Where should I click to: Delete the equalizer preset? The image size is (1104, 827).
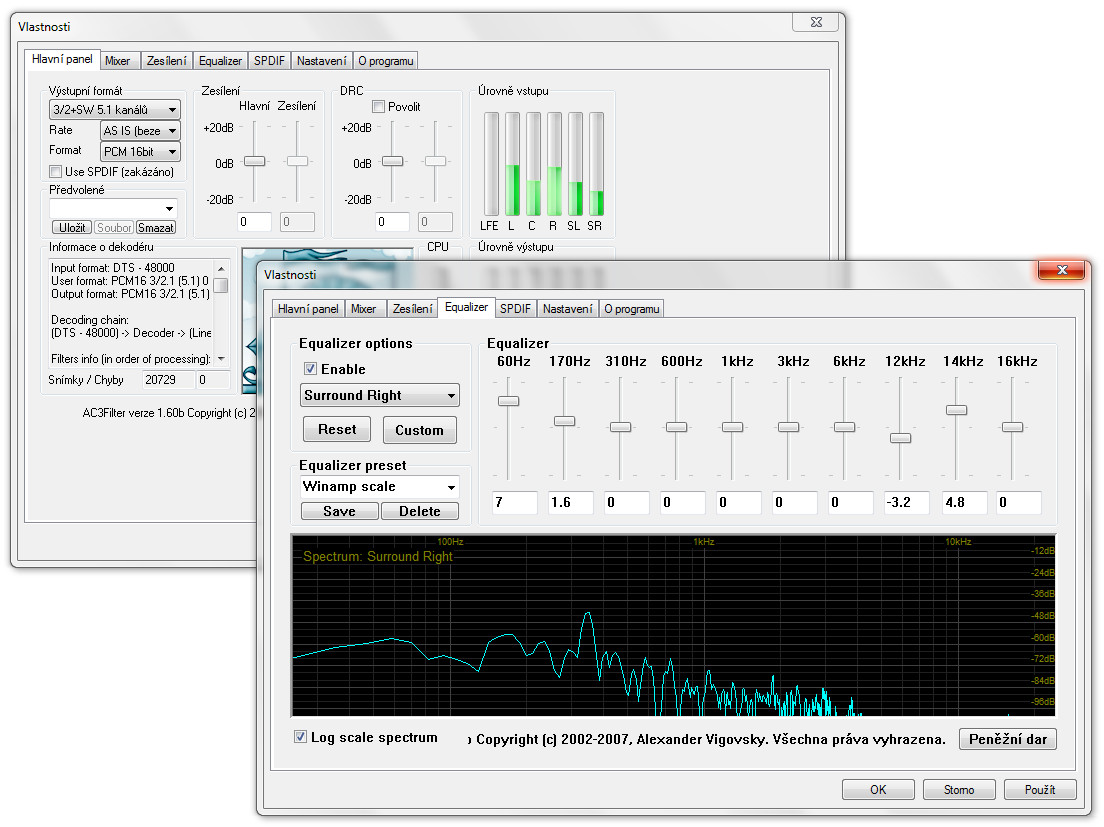(420, 511)
